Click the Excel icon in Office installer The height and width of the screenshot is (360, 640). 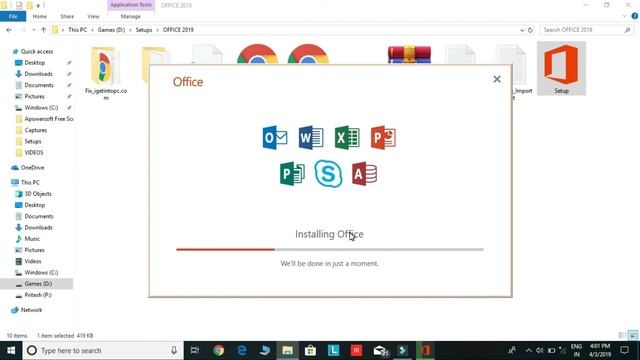point(347,138)
